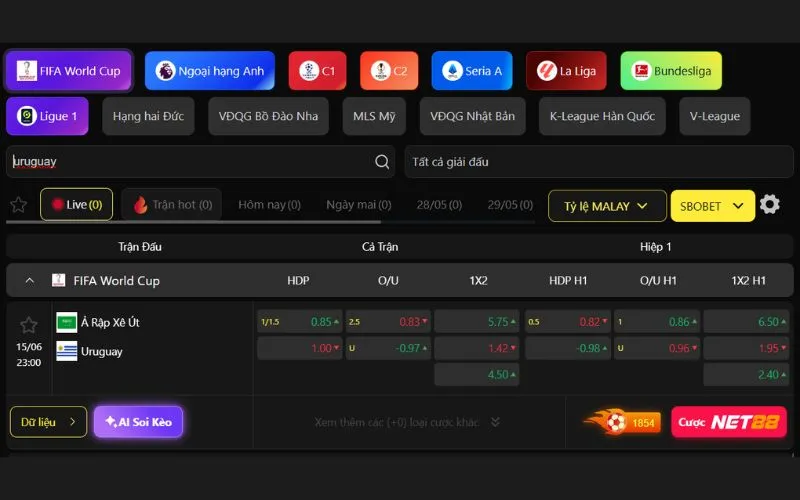Select Ngoại hạng Anh league
Screen dimensions: 800x500
tap(210, 71)
